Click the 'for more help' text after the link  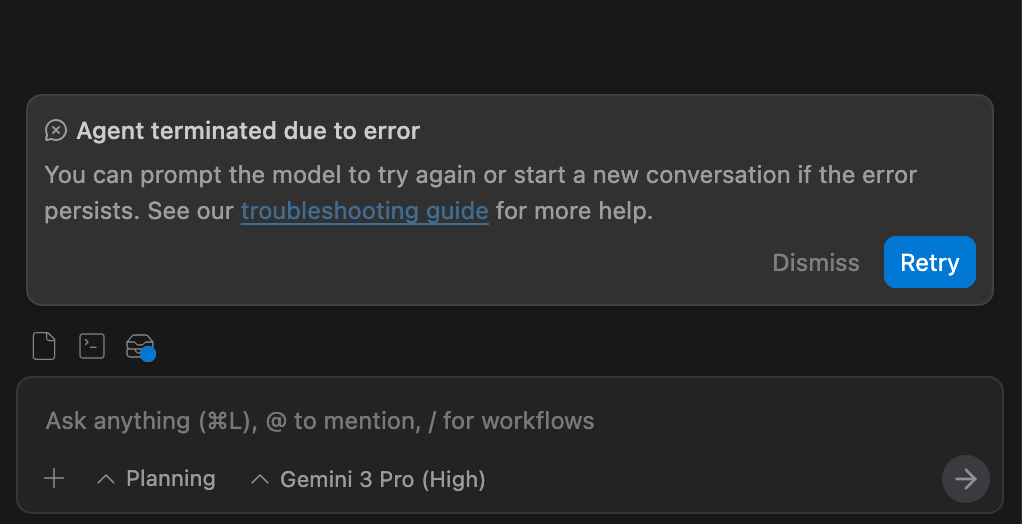(x=574, y=211)
